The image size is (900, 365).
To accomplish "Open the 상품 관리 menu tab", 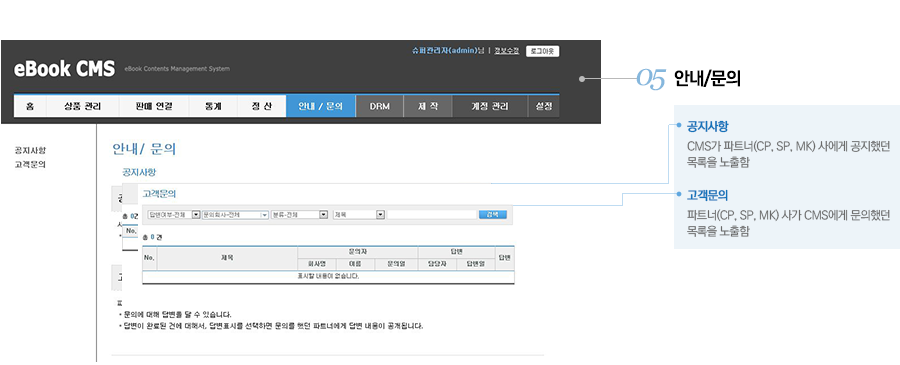I will pyautogui.click(x=83, y=106).
